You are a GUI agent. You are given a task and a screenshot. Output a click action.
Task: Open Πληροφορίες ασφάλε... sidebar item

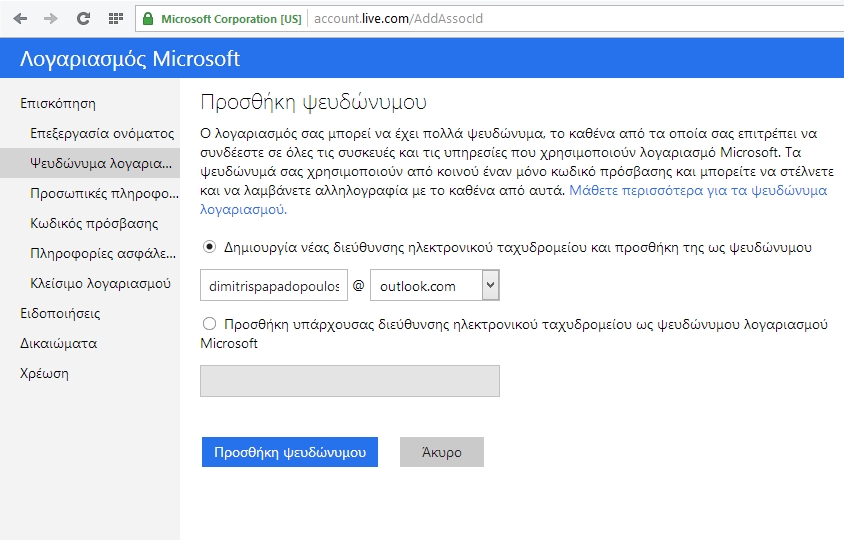[x=103, y=253]
